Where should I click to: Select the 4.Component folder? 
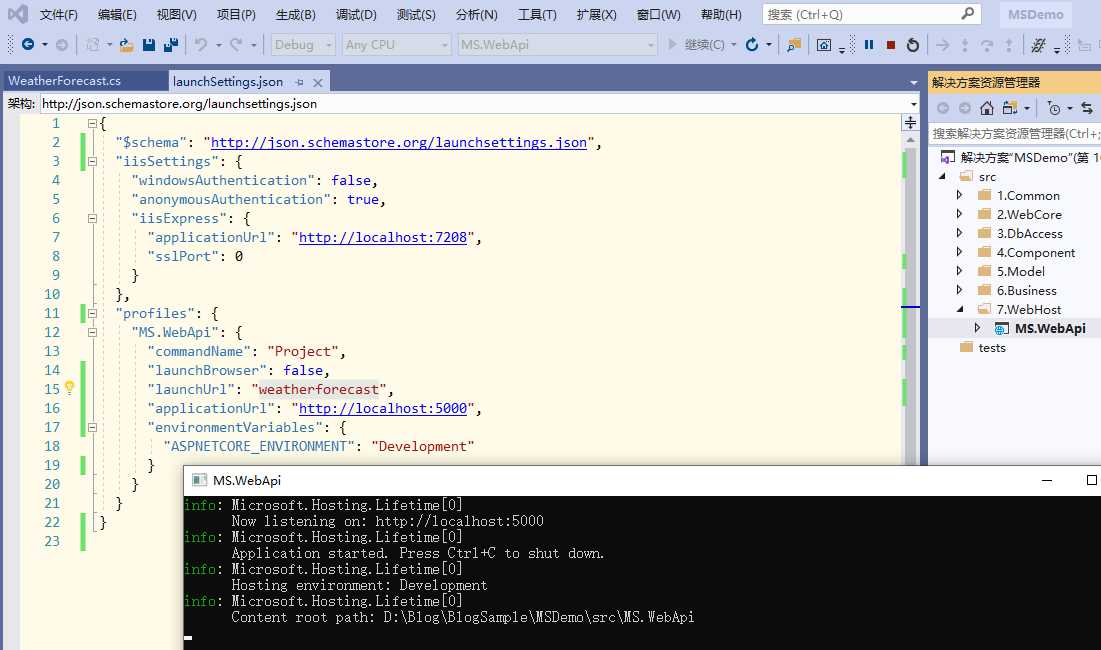pos(1036,252)
